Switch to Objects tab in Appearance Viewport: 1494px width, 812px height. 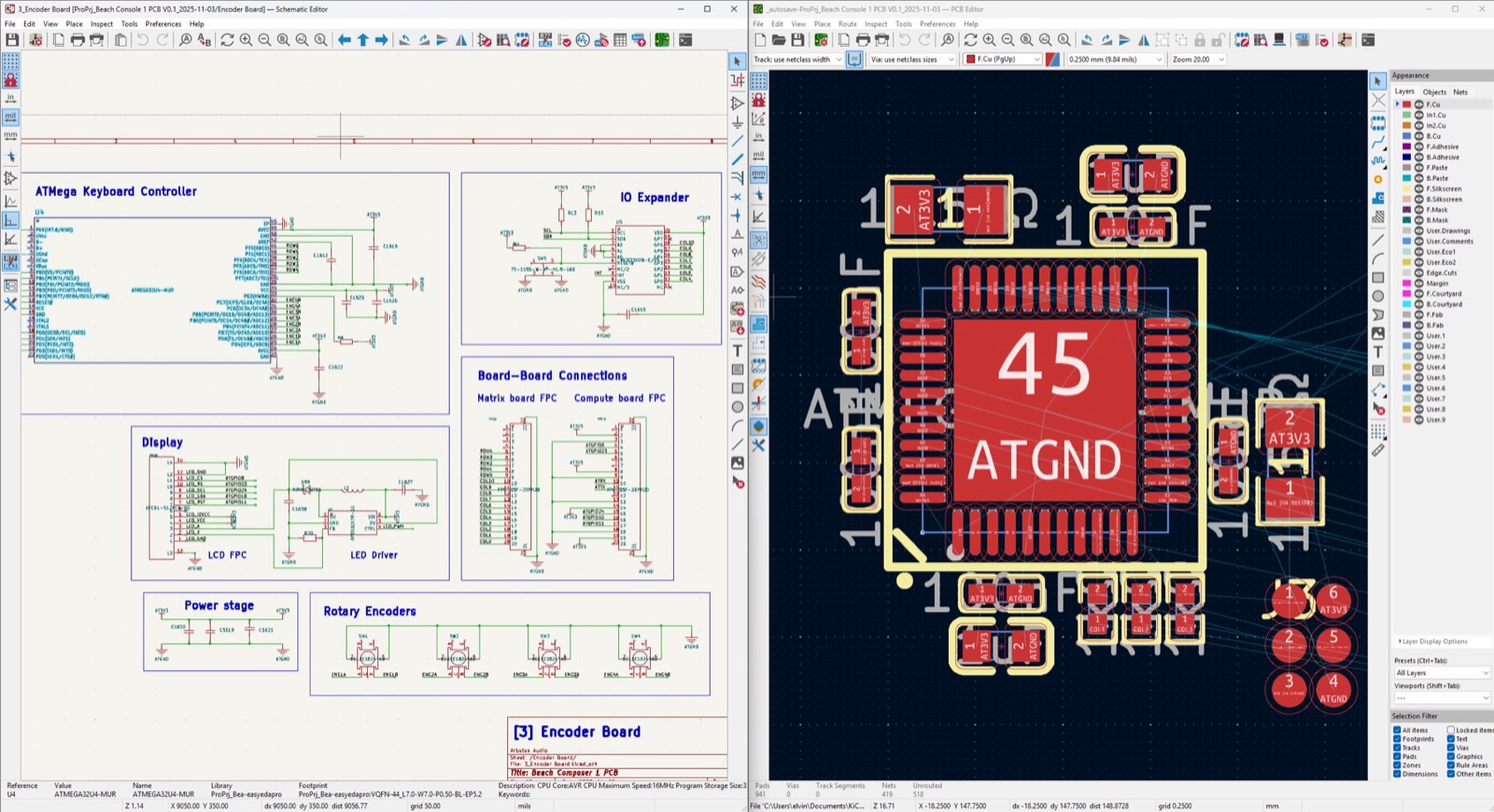tap(1434, 91)
